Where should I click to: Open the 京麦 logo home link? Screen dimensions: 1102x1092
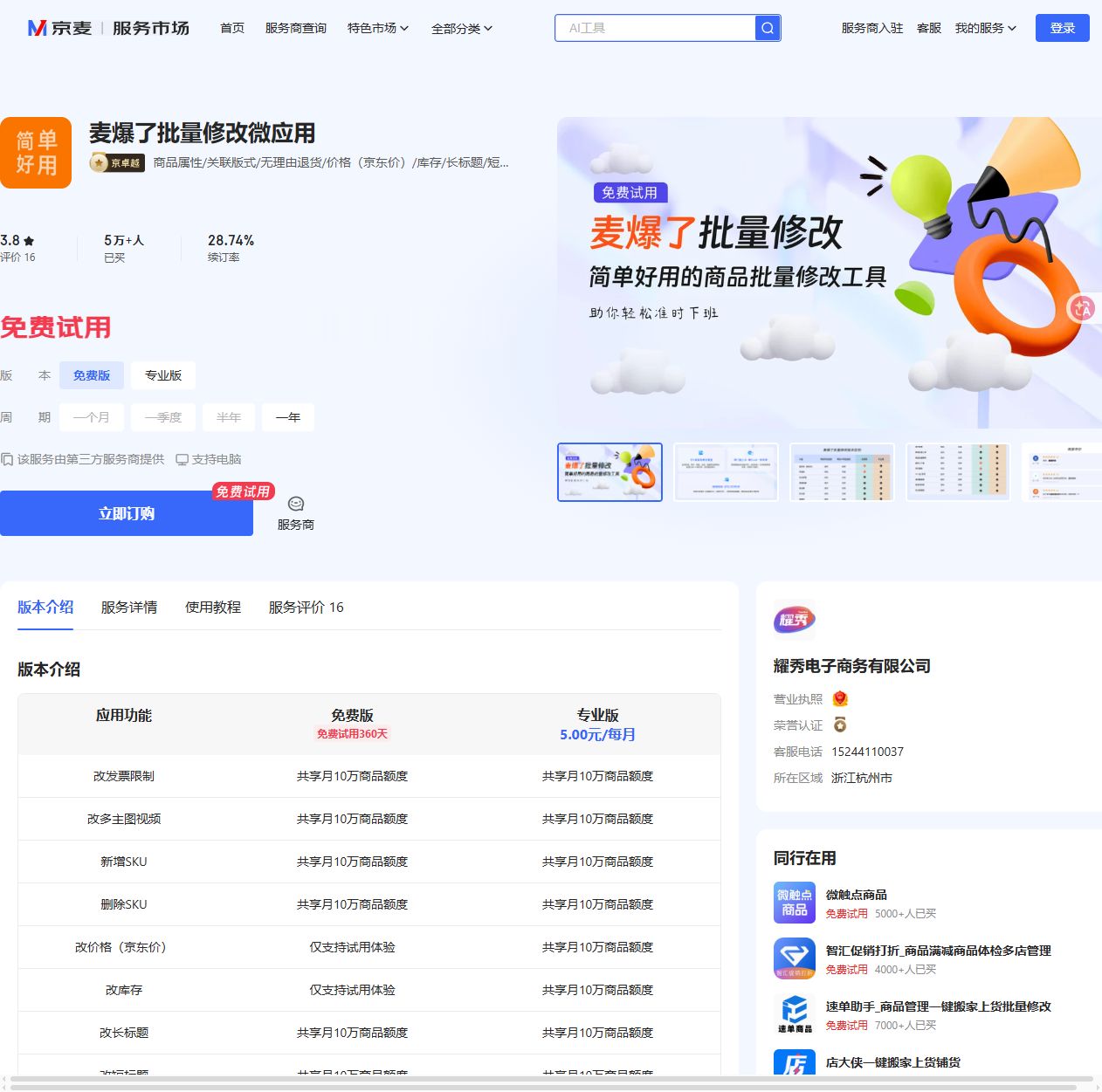[59, 28]
